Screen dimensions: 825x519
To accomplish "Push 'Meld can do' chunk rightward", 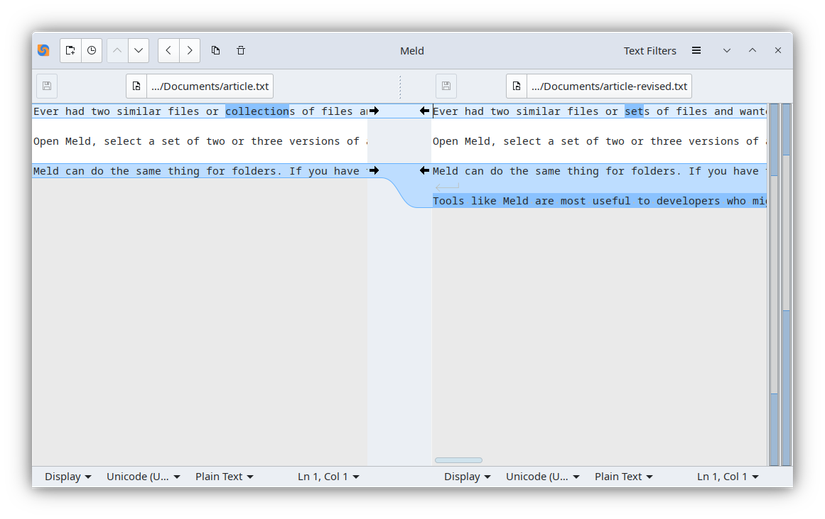I will tap(374, 171).
